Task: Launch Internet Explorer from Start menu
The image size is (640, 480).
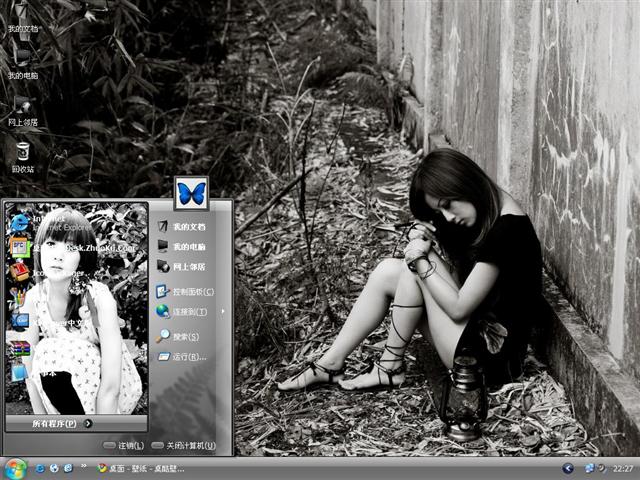Action: [x=20, y=221]
